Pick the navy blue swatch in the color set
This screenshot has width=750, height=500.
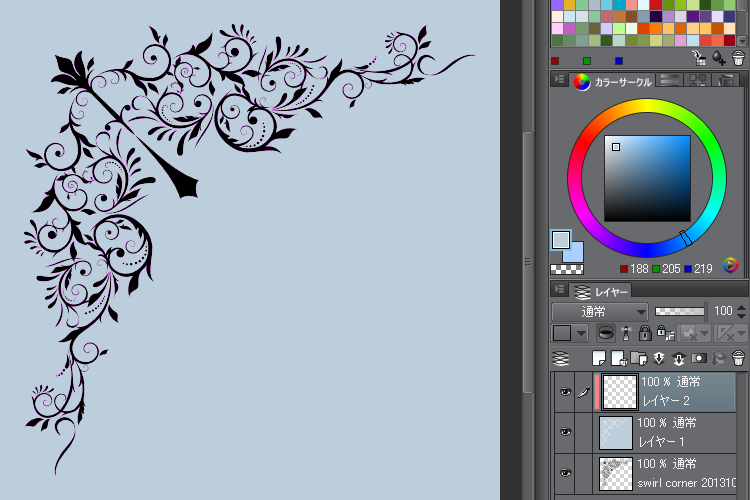(x=729, y=17)
